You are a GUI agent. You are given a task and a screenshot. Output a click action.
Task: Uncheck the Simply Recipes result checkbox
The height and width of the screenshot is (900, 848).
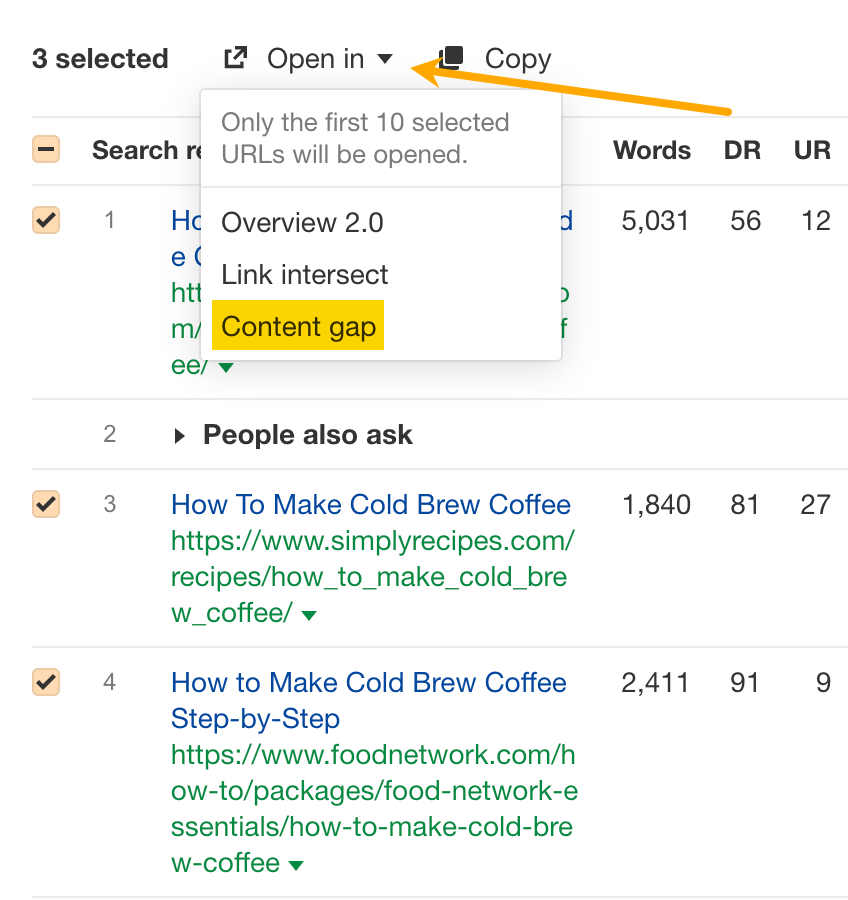point(45,505)
